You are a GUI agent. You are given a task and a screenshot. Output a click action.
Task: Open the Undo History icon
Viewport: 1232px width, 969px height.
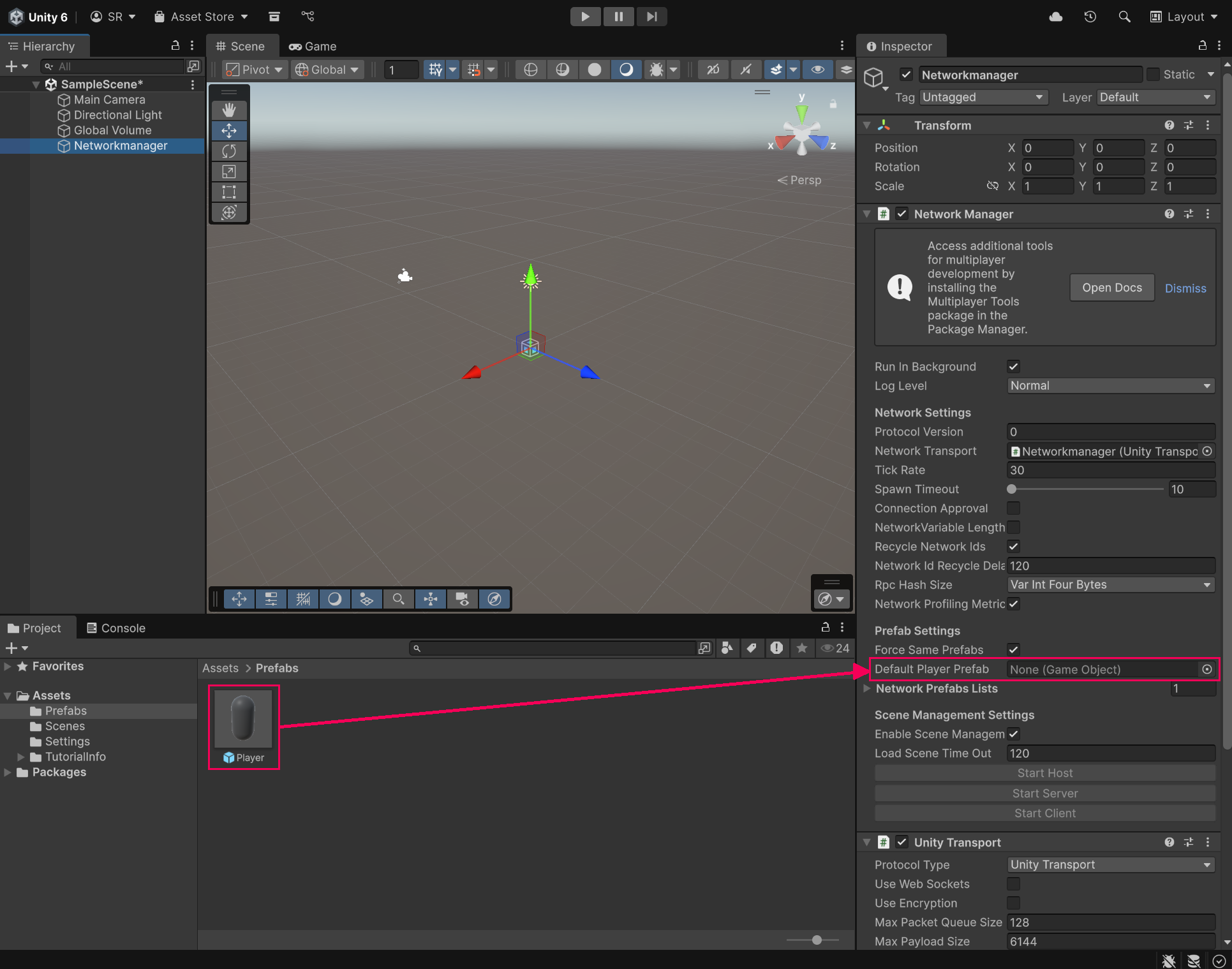click(x=1090, y=17)
